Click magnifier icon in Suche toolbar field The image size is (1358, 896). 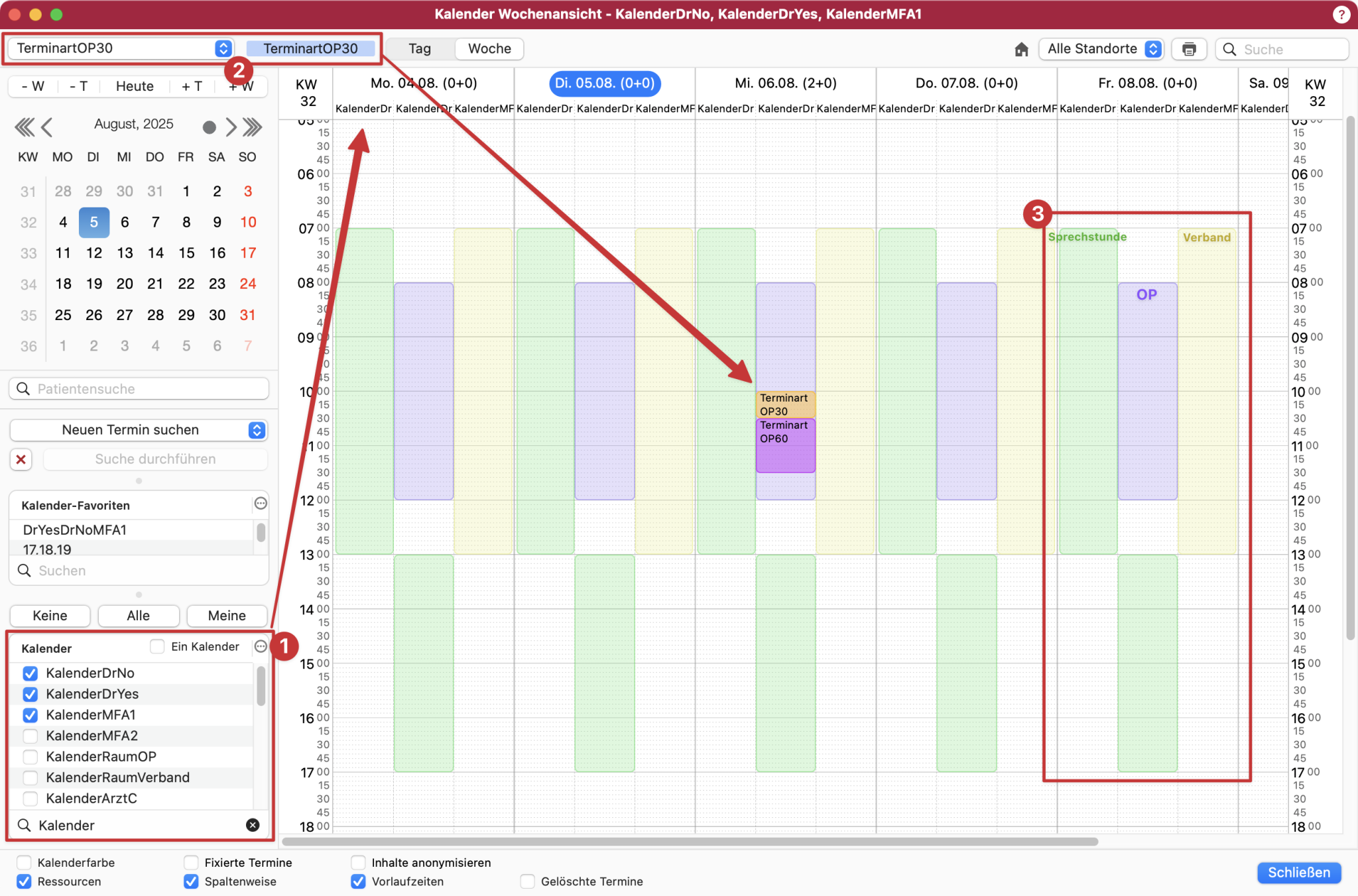[1229, 50]
